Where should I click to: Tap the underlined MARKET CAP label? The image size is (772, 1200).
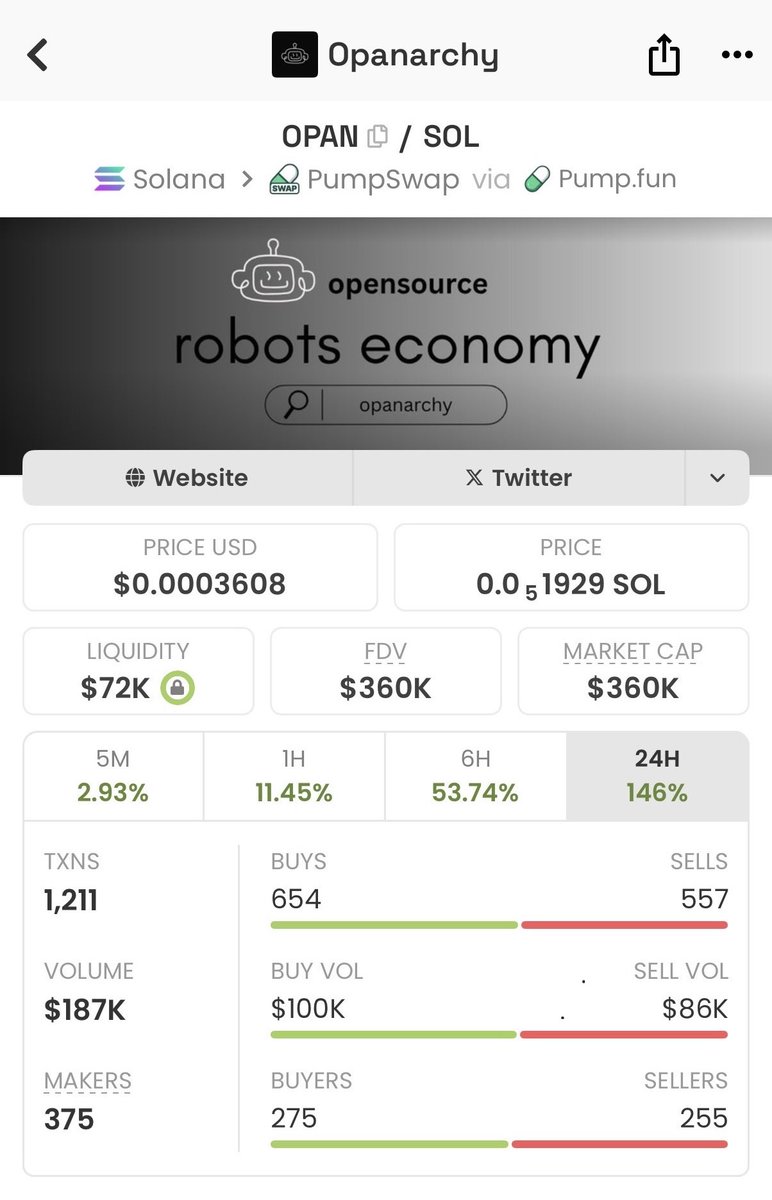click(x=632, y=652)
